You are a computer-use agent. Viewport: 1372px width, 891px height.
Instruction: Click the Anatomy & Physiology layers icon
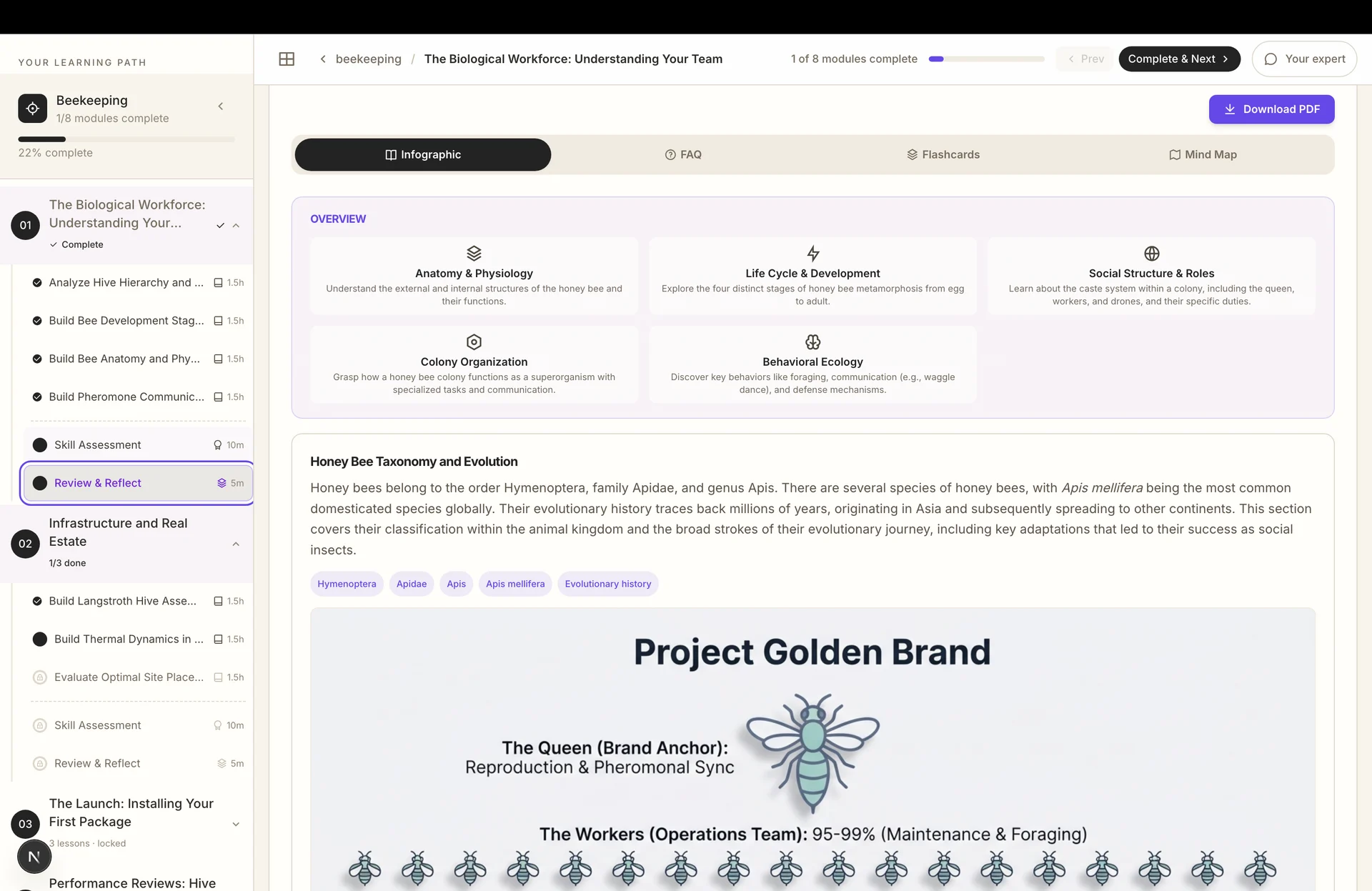point(474,254)
